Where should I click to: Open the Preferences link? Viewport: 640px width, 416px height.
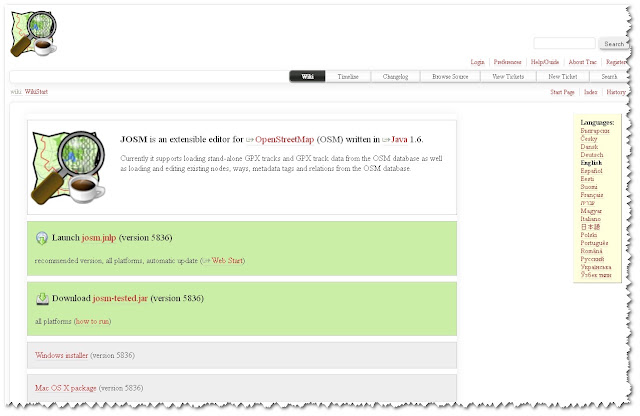[x=507, y=62]
